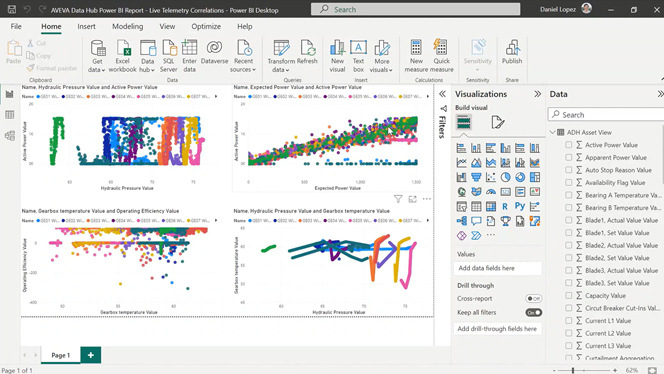664x374 pixels.
Task: Switch to the View ribbon tab
Action: (167, 26)
